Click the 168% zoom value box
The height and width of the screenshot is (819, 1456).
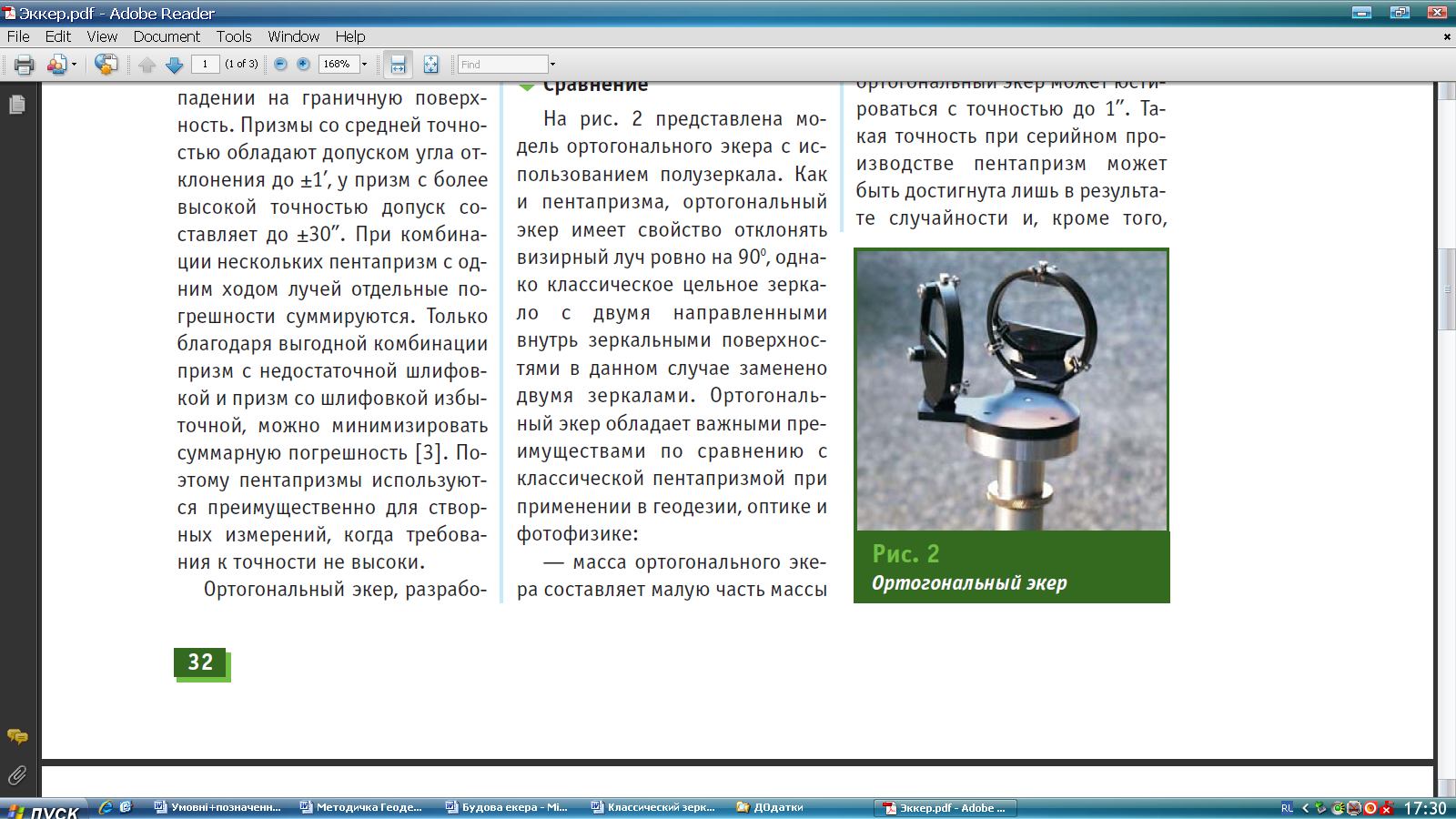[338, 64]
